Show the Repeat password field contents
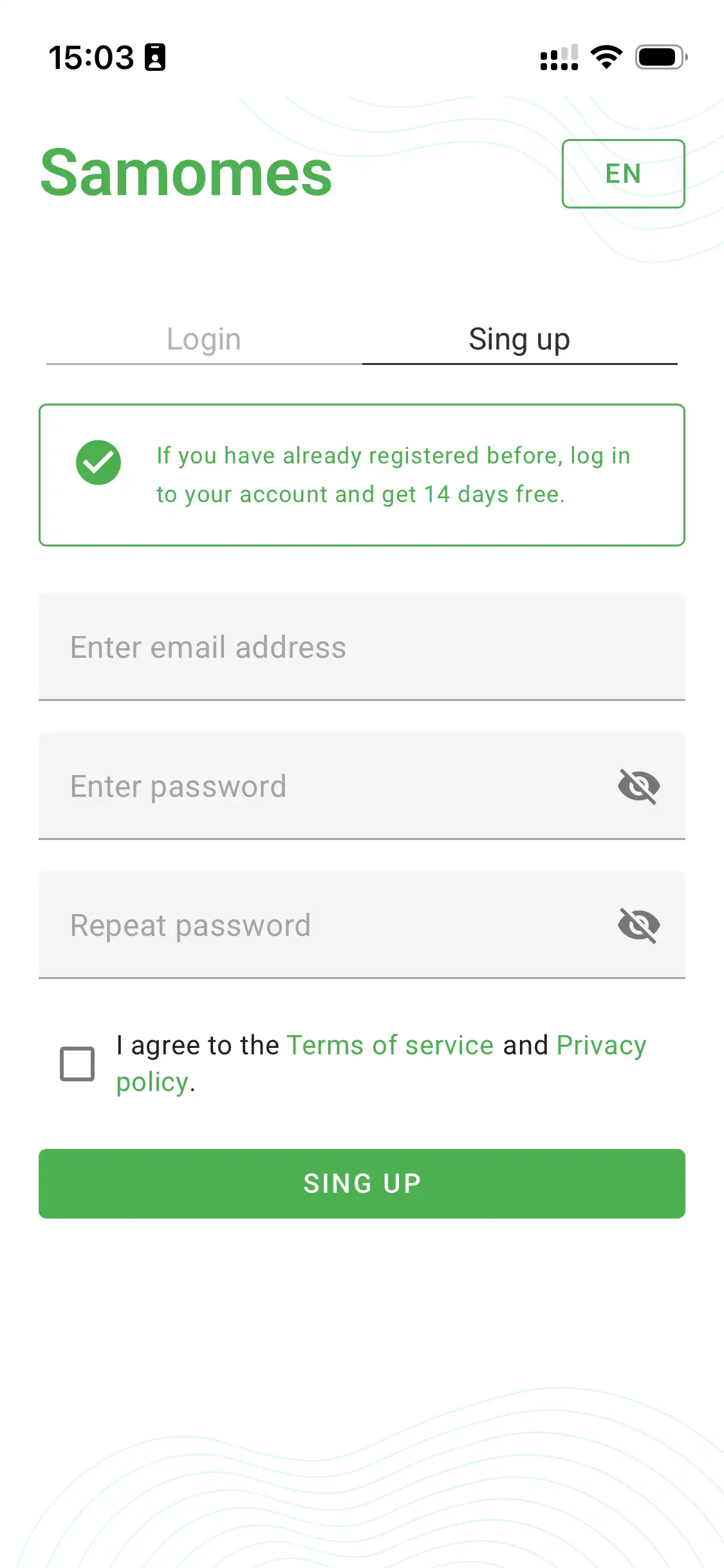Image resolution: width=724 pixels, height=1568 pixels. coord(638,925)
